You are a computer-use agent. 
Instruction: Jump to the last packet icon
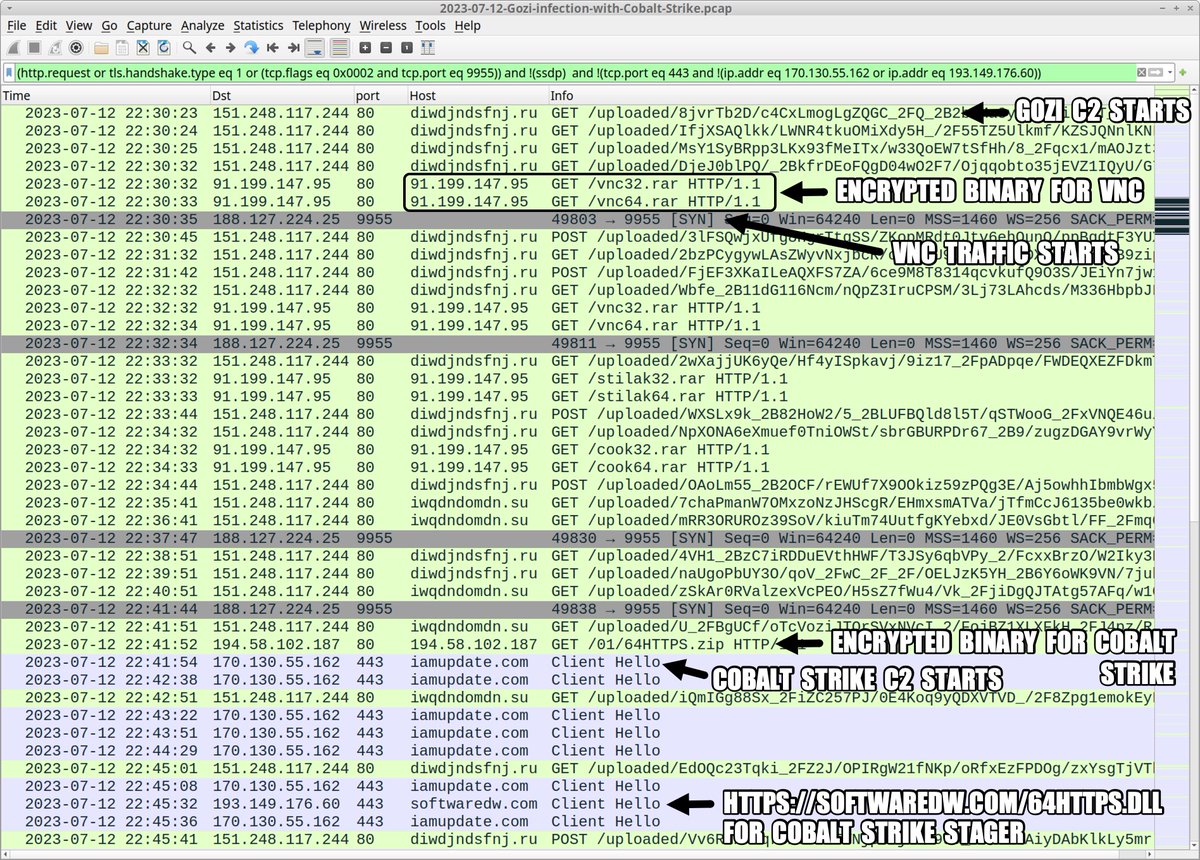294,47
